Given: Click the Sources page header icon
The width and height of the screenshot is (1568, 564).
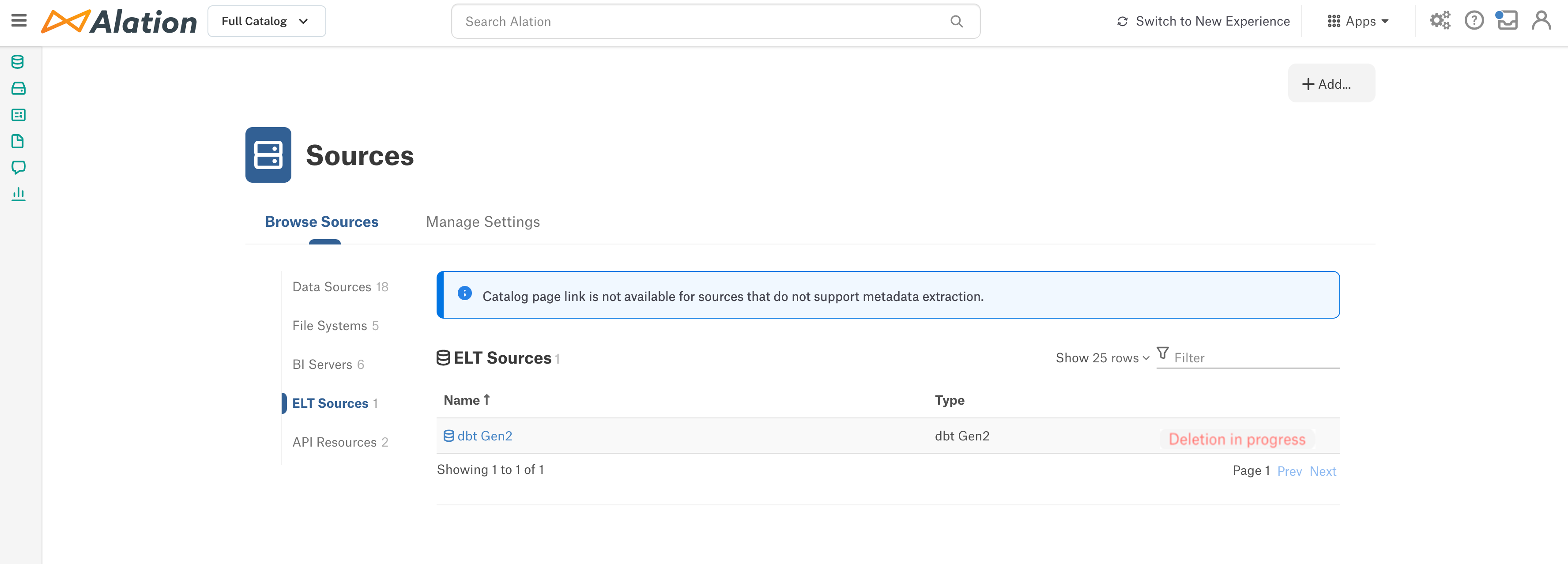Looking at the screenshot, I should tap(268, 154).
